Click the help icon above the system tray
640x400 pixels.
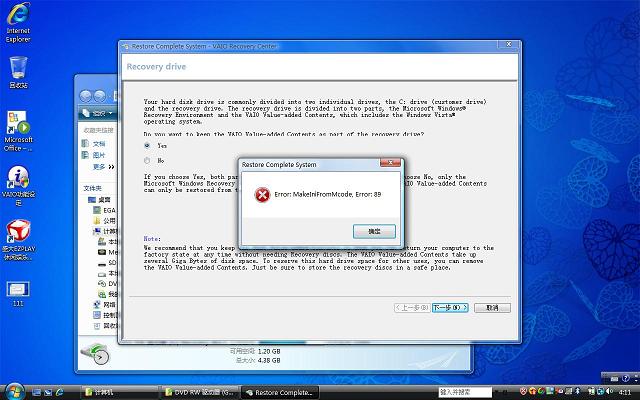click(x=625, y=379)
